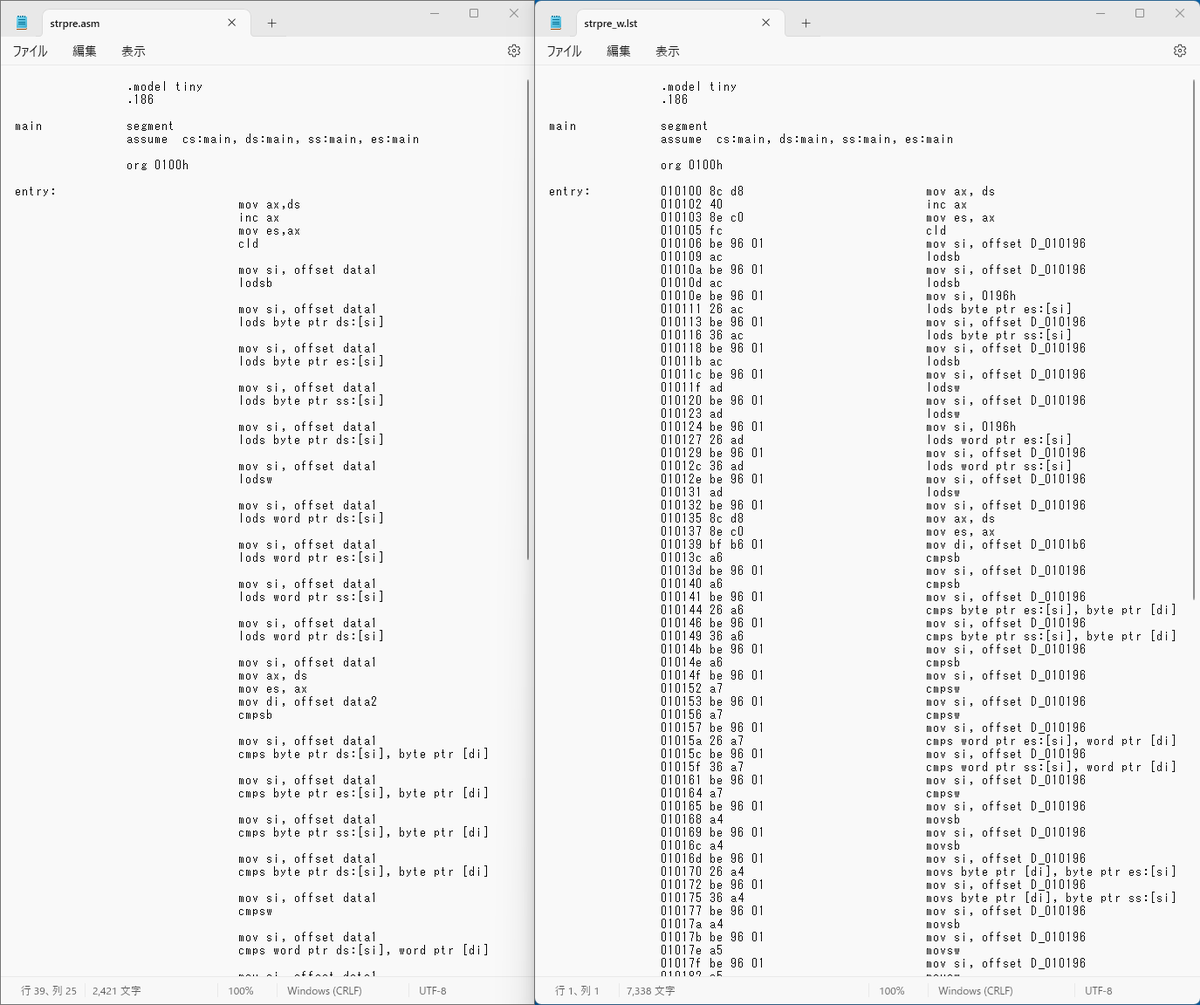Click '.model tiny' line in strpre_w.lst
1200x1005 pixels.
click(698, 87)
